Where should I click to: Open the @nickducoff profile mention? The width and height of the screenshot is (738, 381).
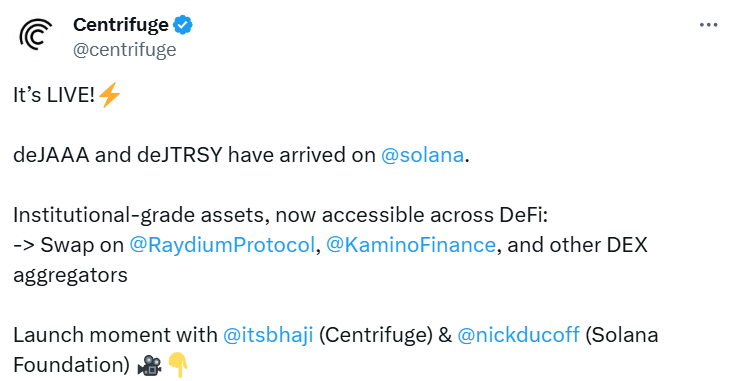[518, 335]
